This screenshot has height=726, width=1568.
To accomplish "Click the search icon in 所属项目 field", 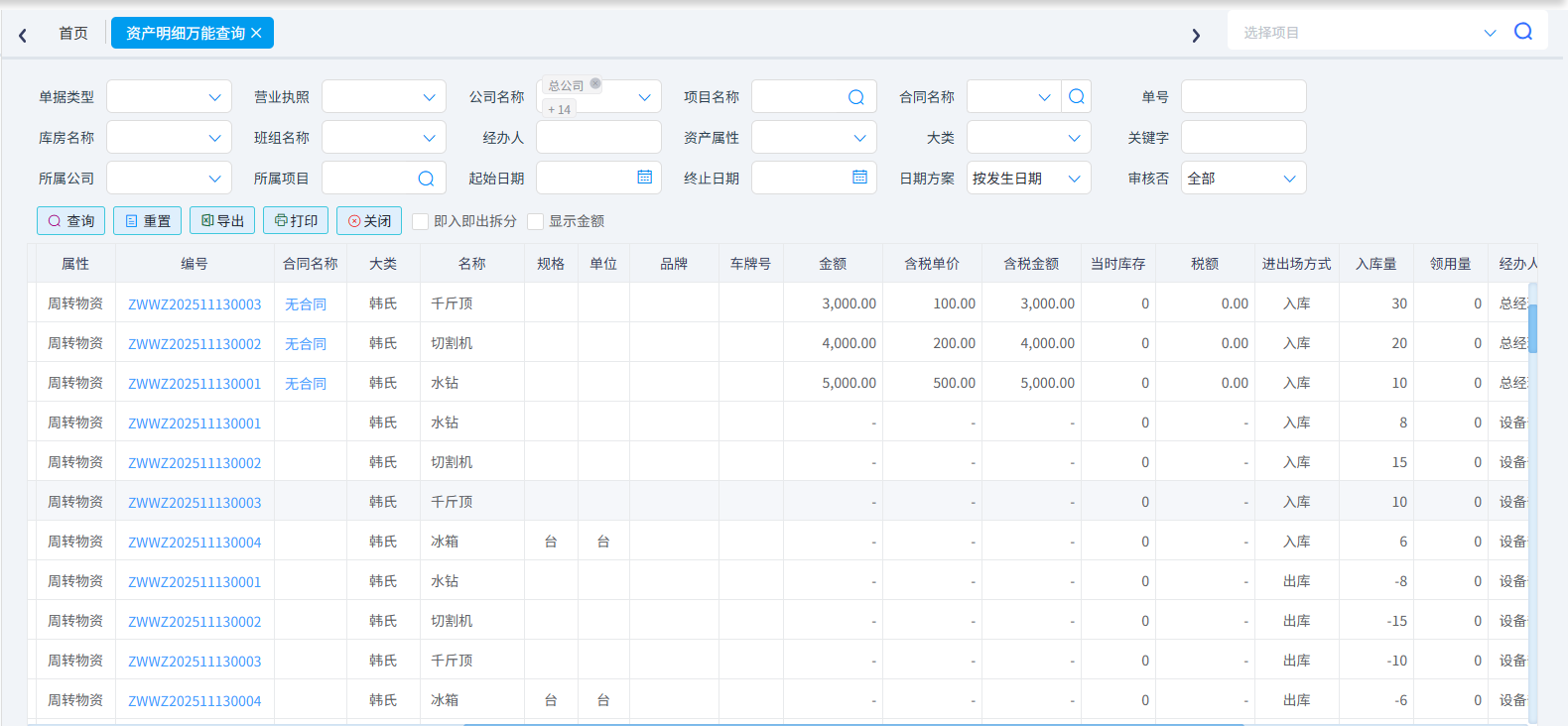I will click(x=426, y=179).
